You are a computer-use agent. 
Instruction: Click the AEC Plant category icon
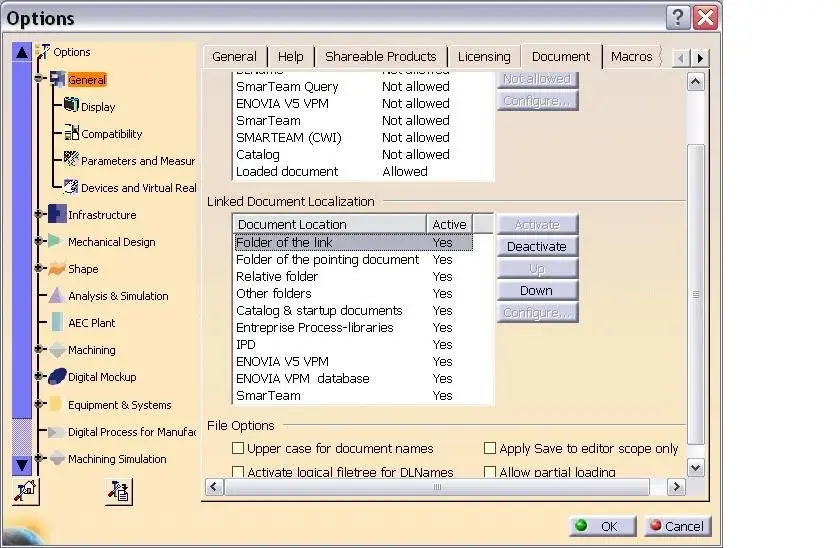[57, 322]
